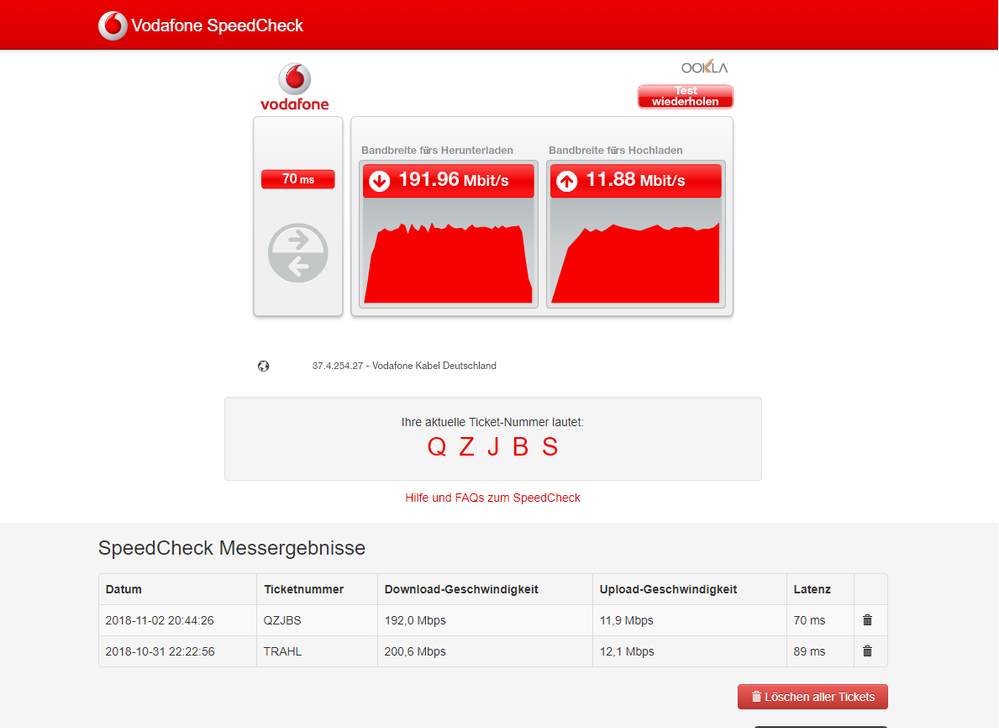Delete the TRAHL ticket with trash icon
This screenshot has width=999, height=728.
pos(867,651)
